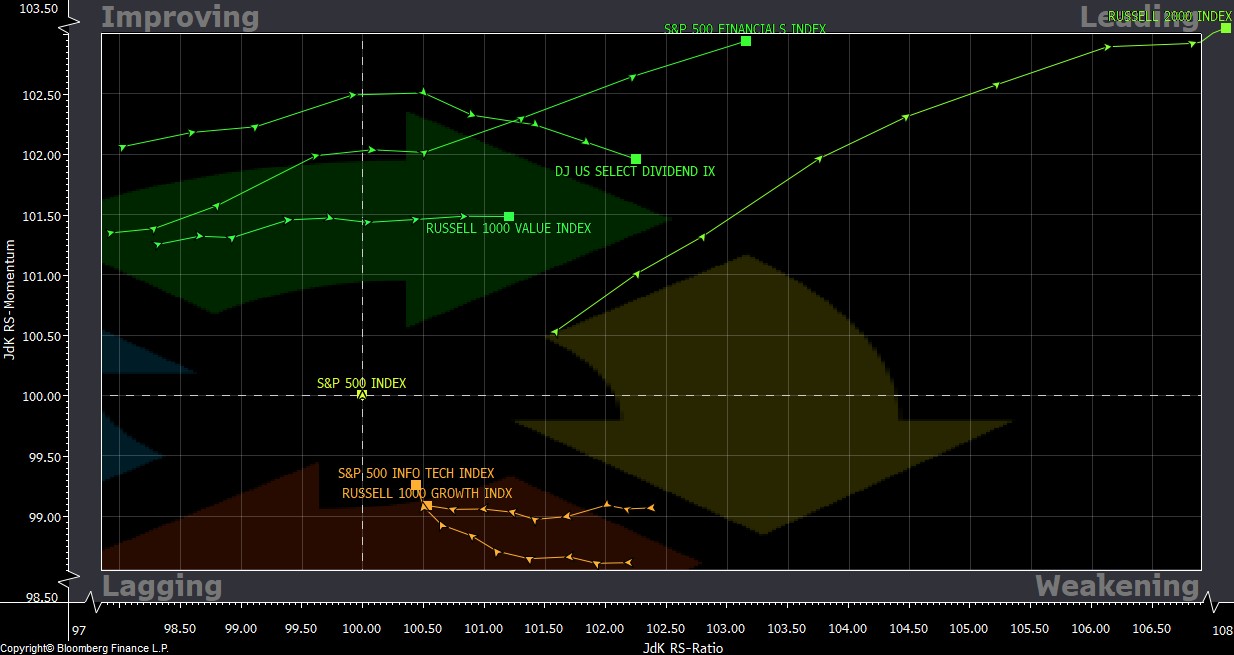This screenshot has height=655, width=1234.
Task: Click the 'JdK RS-Ratio' axis title
Action: coord(684,648)
